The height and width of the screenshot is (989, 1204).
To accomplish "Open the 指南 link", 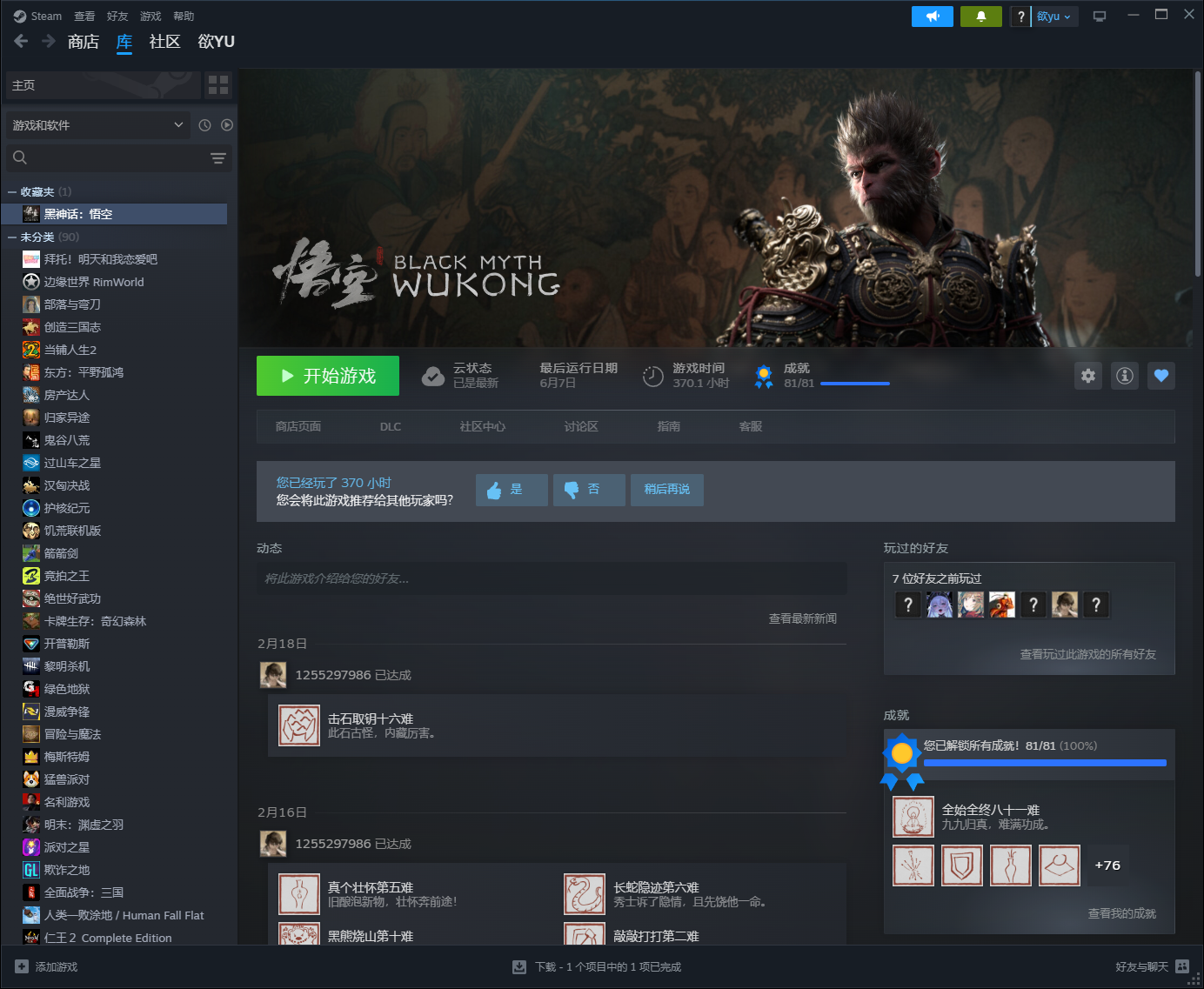I will click(669, 426).
